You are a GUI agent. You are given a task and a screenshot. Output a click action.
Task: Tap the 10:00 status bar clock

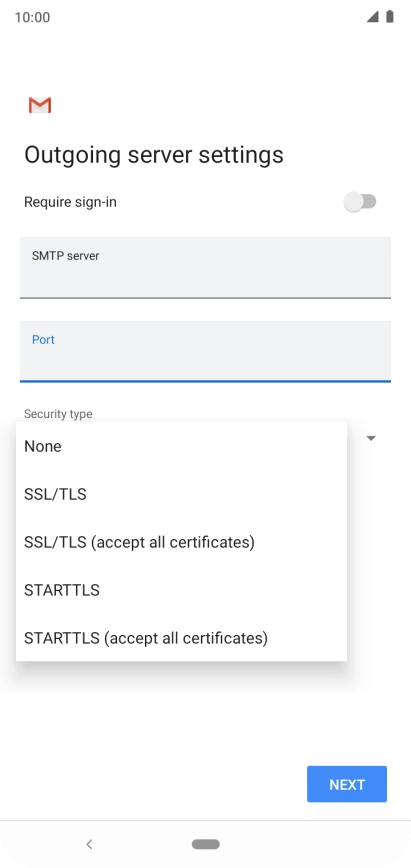(x=32, y=17)
